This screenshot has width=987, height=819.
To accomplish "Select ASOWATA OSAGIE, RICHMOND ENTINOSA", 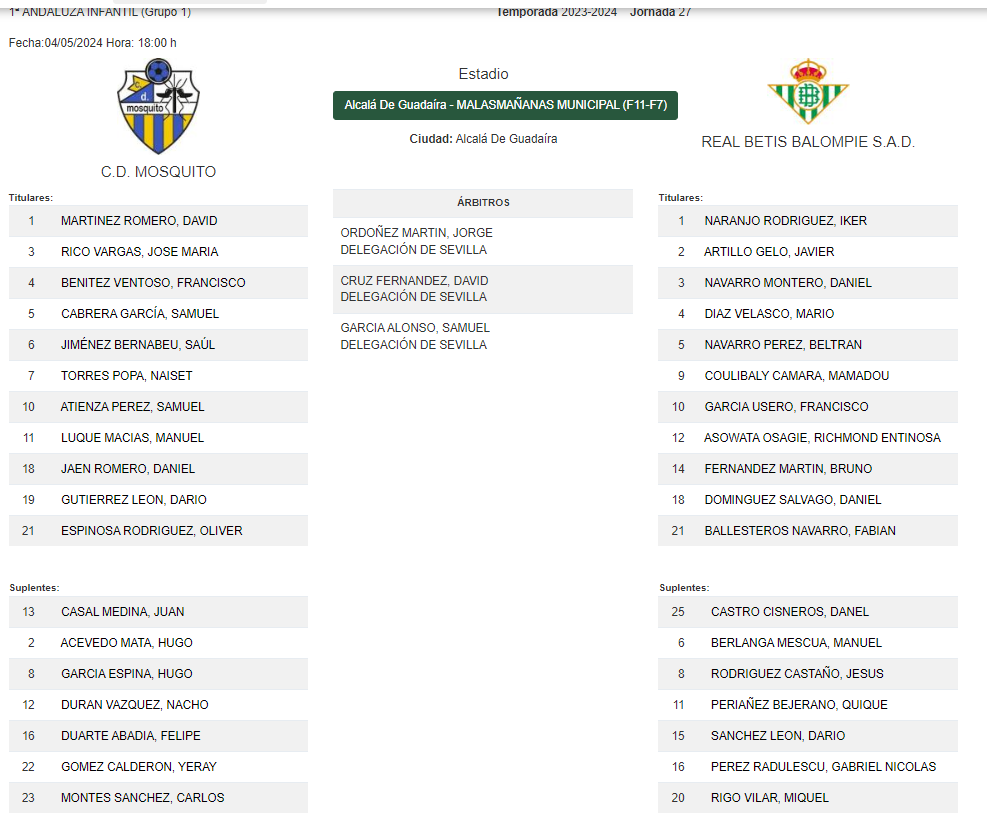I will [822, 438].
